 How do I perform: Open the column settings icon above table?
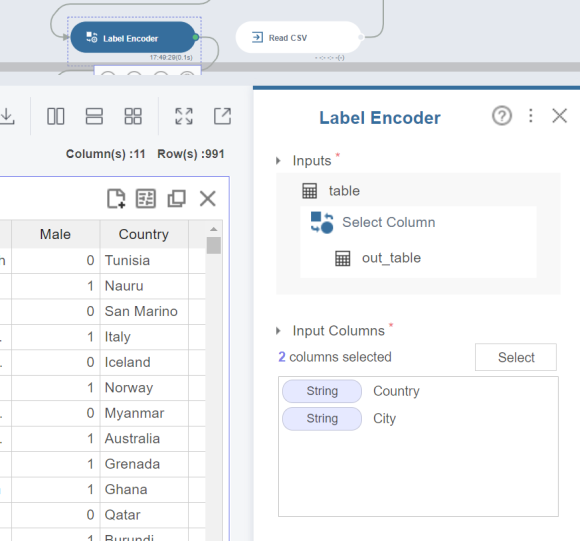pyautogui.click(x=146, y=199)
